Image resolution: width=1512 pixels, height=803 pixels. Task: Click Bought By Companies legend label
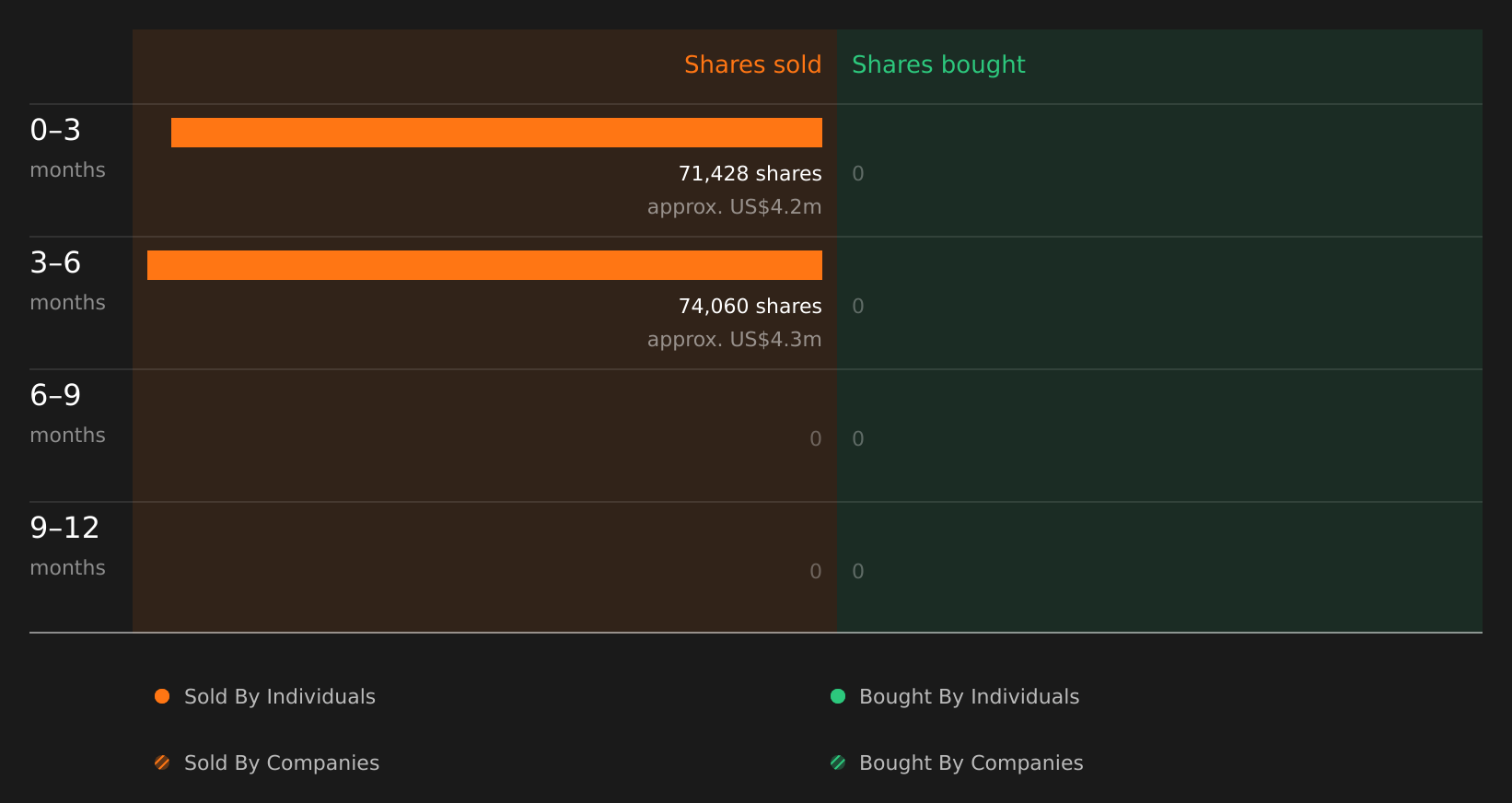click(971, 762)
